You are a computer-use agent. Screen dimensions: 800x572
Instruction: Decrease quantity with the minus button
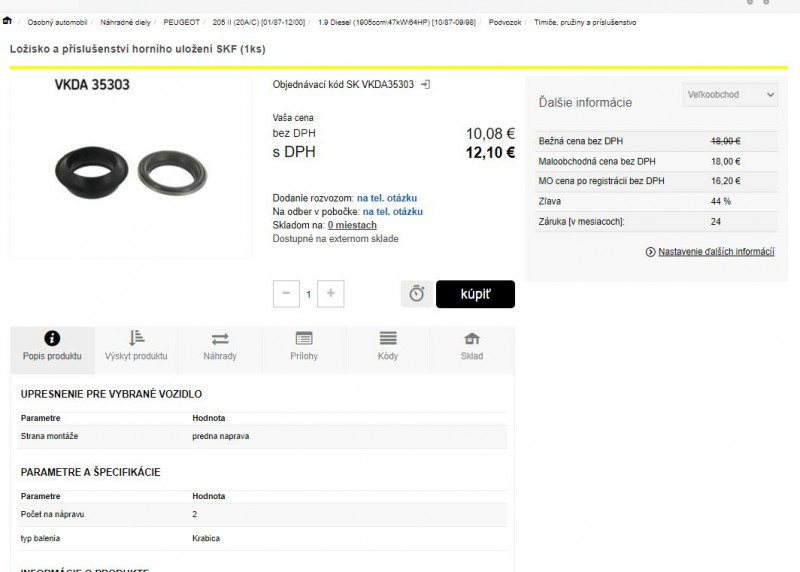coord(286,294)
